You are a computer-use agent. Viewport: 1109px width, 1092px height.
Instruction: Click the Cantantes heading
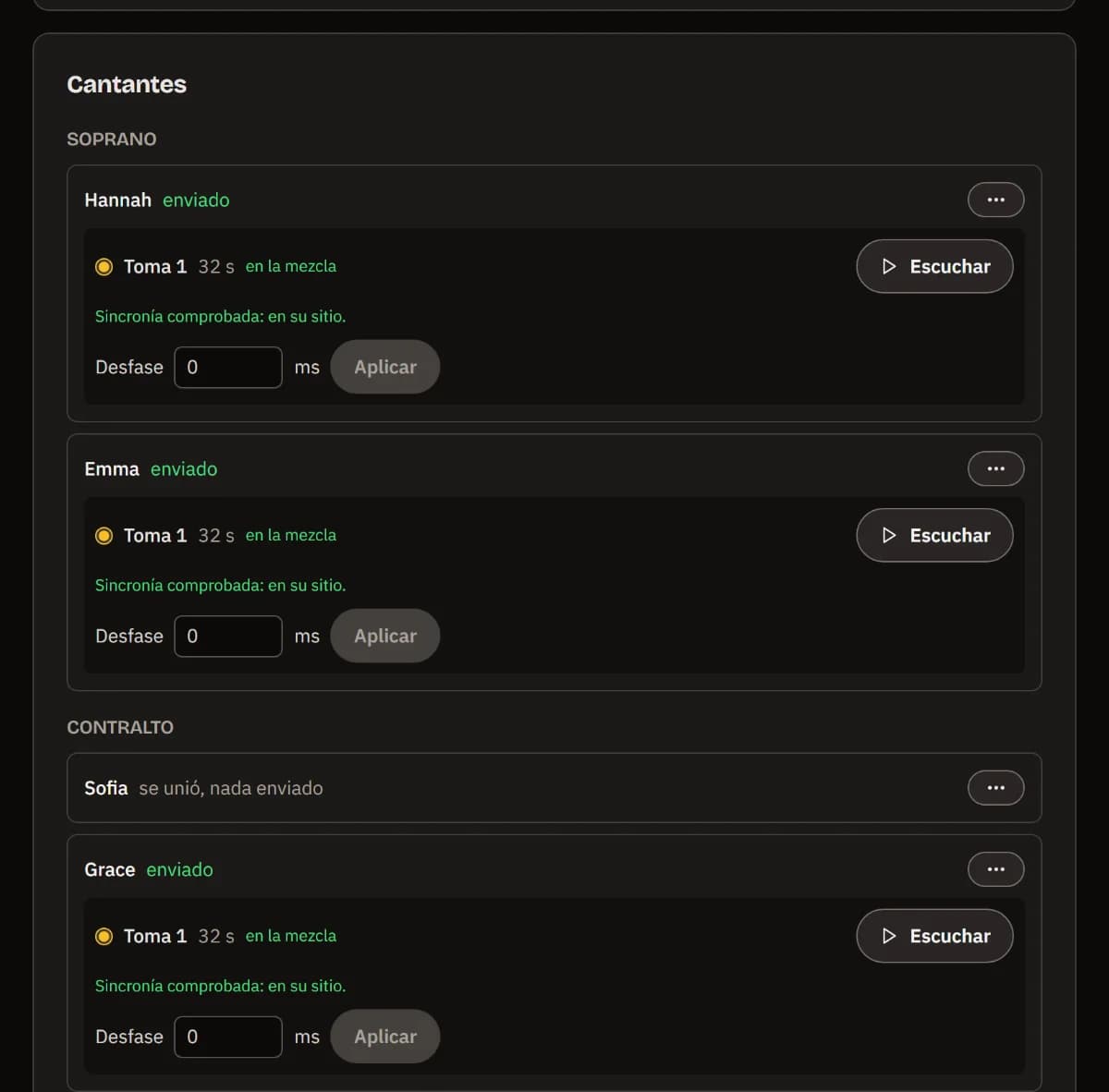pyautogui.click(x=127, y=84)
